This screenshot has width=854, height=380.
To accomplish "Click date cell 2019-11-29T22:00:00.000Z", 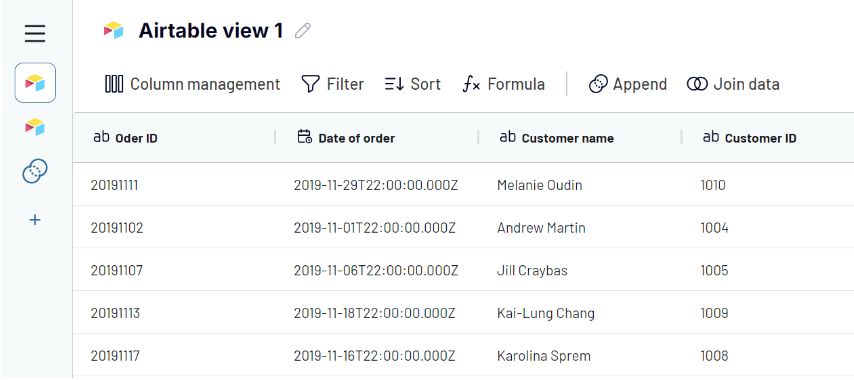I will tap(376, 185).
